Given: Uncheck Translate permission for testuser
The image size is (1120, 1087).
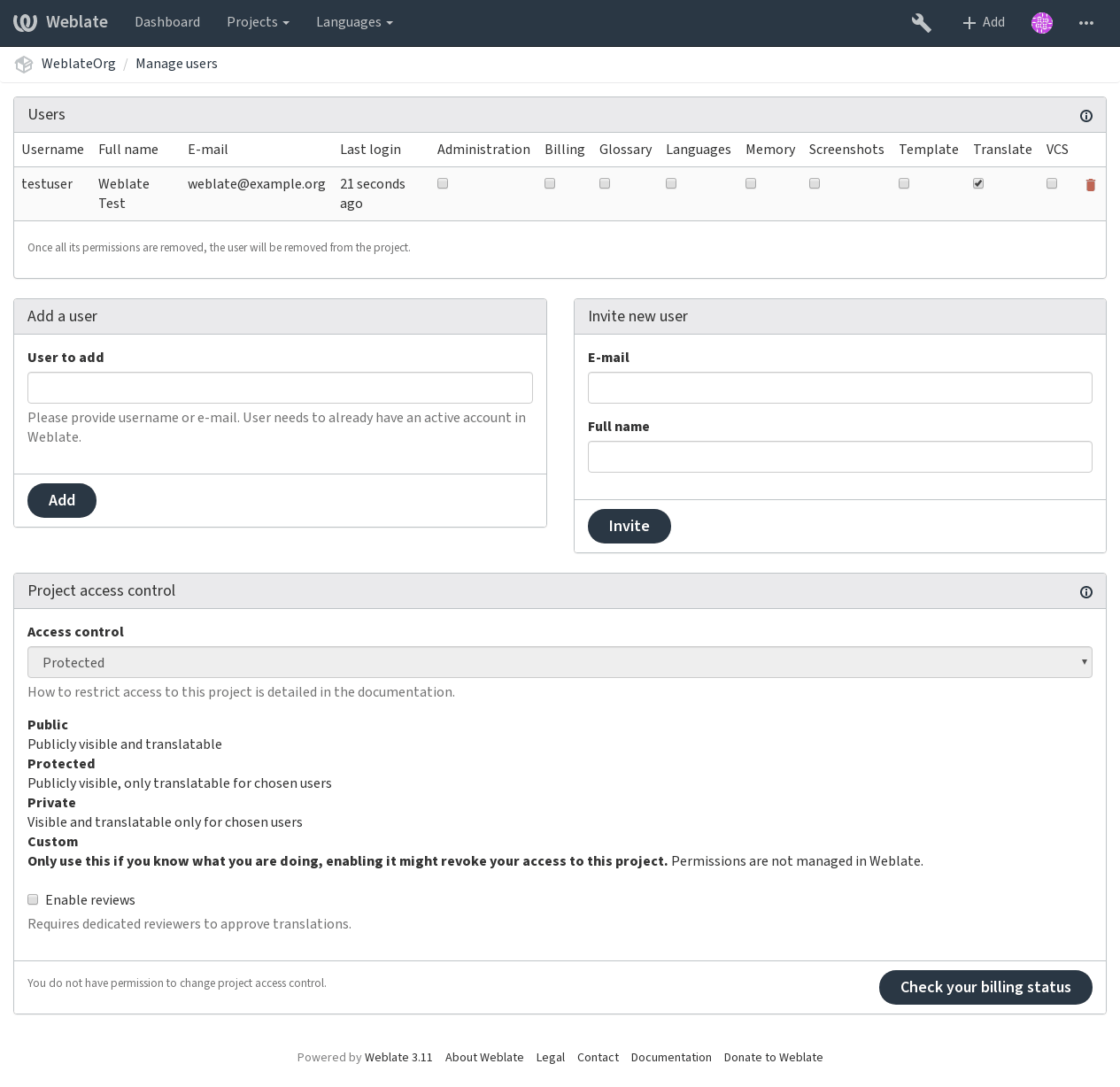Looking at the screenshot, I should point(978,183).
